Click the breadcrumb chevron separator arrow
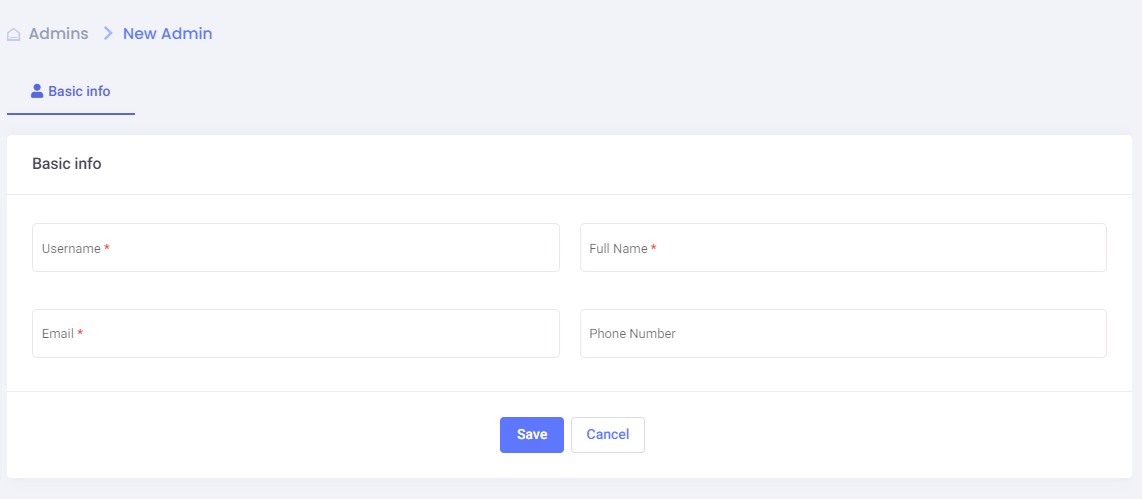Viewport: 1142px width, 499px height. click(108, 33)
